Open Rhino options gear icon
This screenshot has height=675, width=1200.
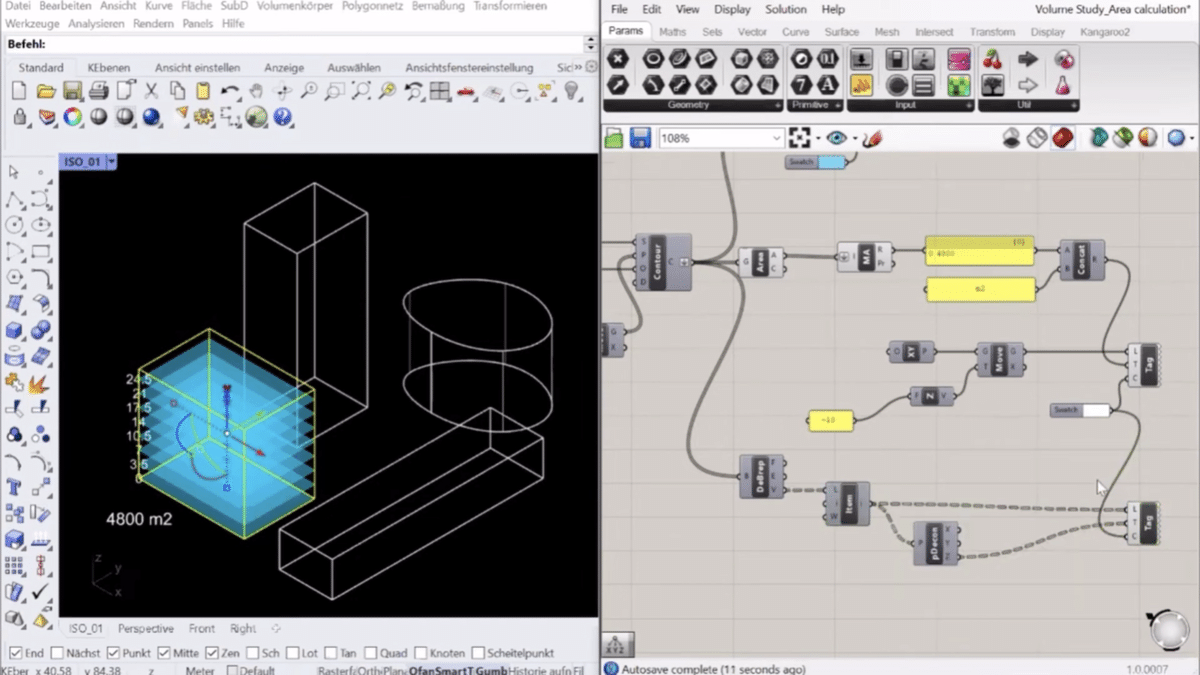(204, 117)
